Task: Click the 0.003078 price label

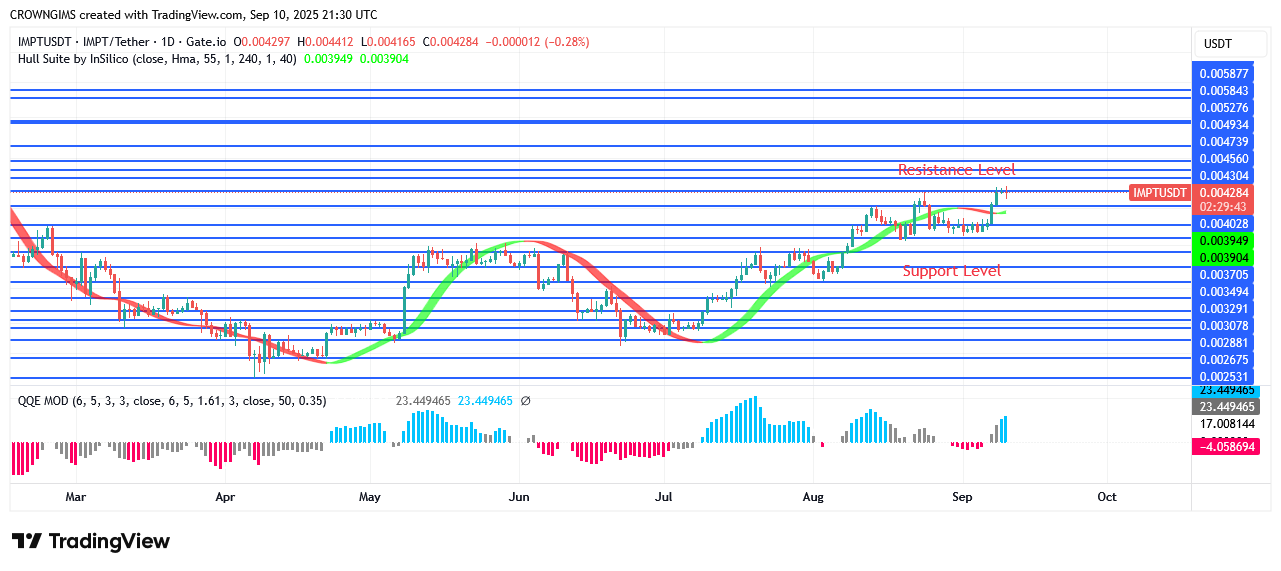Action: 1224,325
